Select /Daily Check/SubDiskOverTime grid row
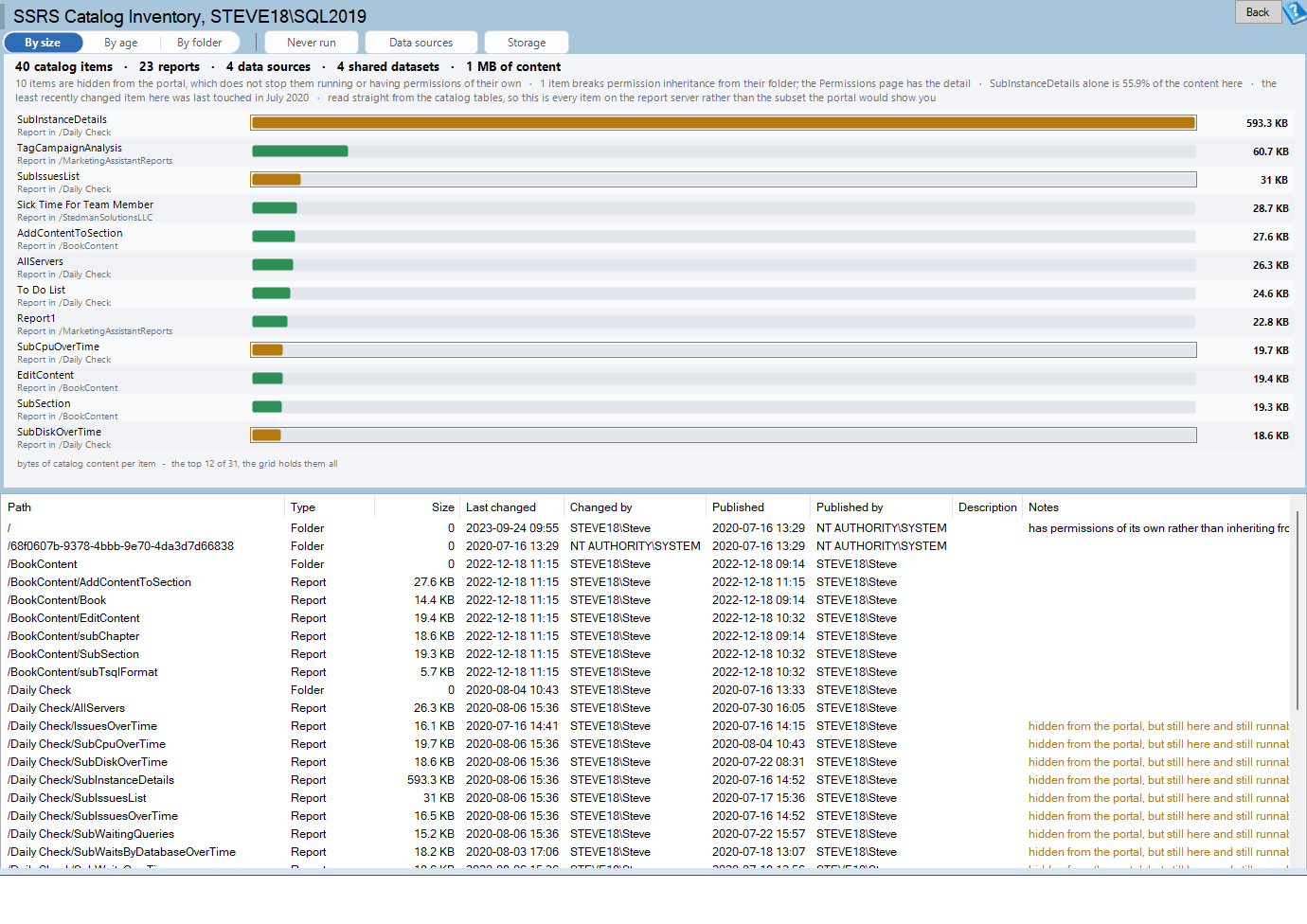1307x924 pixels. click(x=647, y=762)
